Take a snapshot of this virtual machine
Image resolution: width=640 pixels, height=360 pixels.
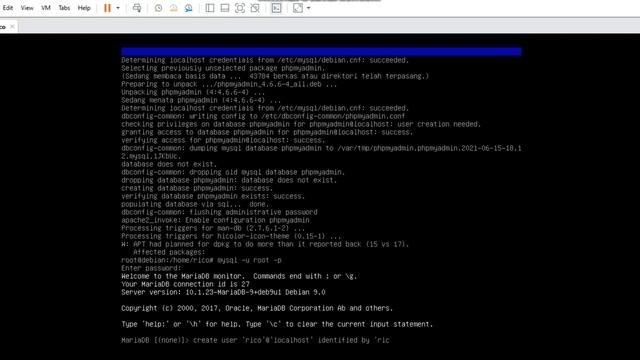tap(158, 8)
